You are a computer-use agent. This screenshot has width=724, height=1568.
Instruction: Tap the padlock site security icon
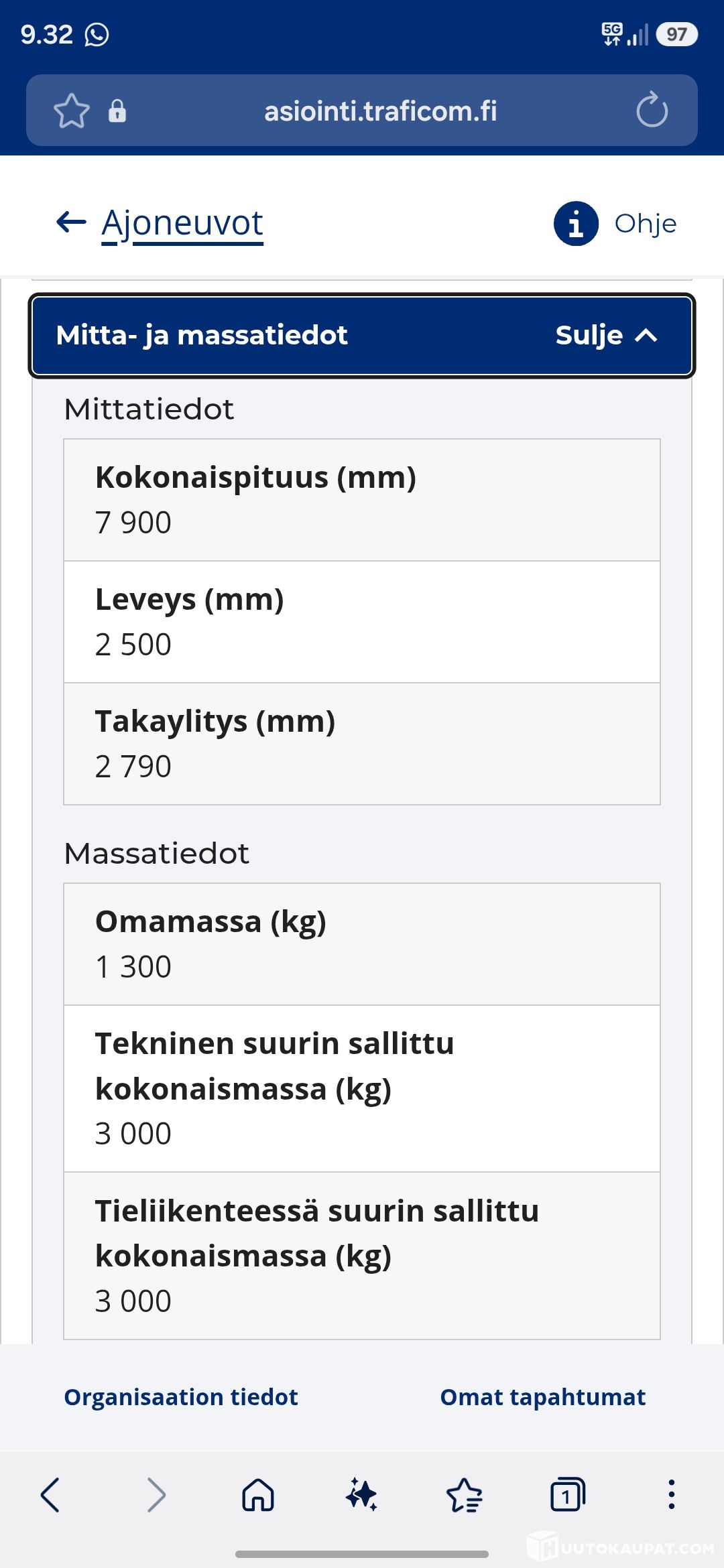[x=117, y=111]
